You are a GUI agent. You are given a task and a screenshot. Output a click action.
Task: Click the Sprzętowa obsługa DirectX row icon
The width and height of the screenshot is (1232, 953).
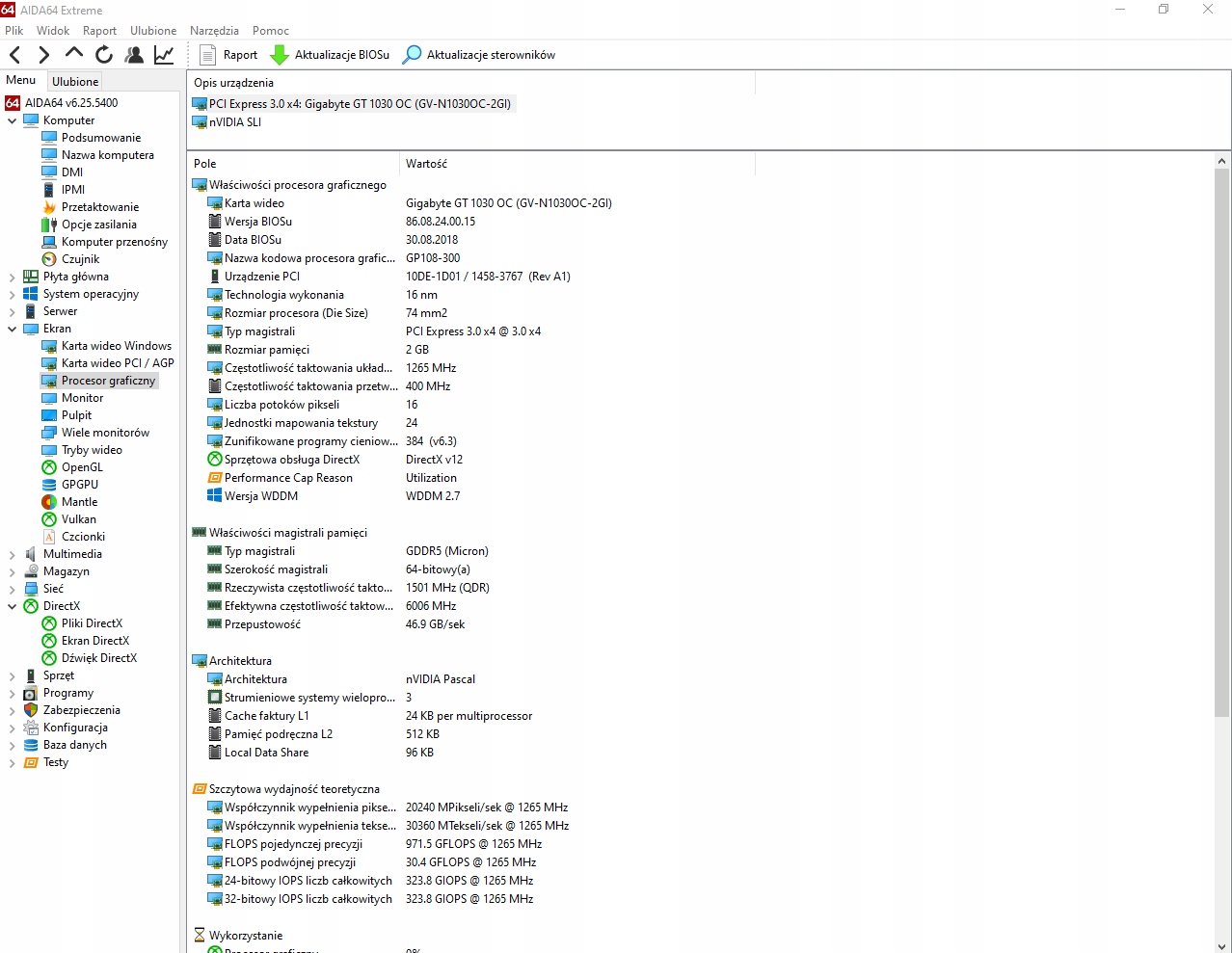(x=215, y=460)
